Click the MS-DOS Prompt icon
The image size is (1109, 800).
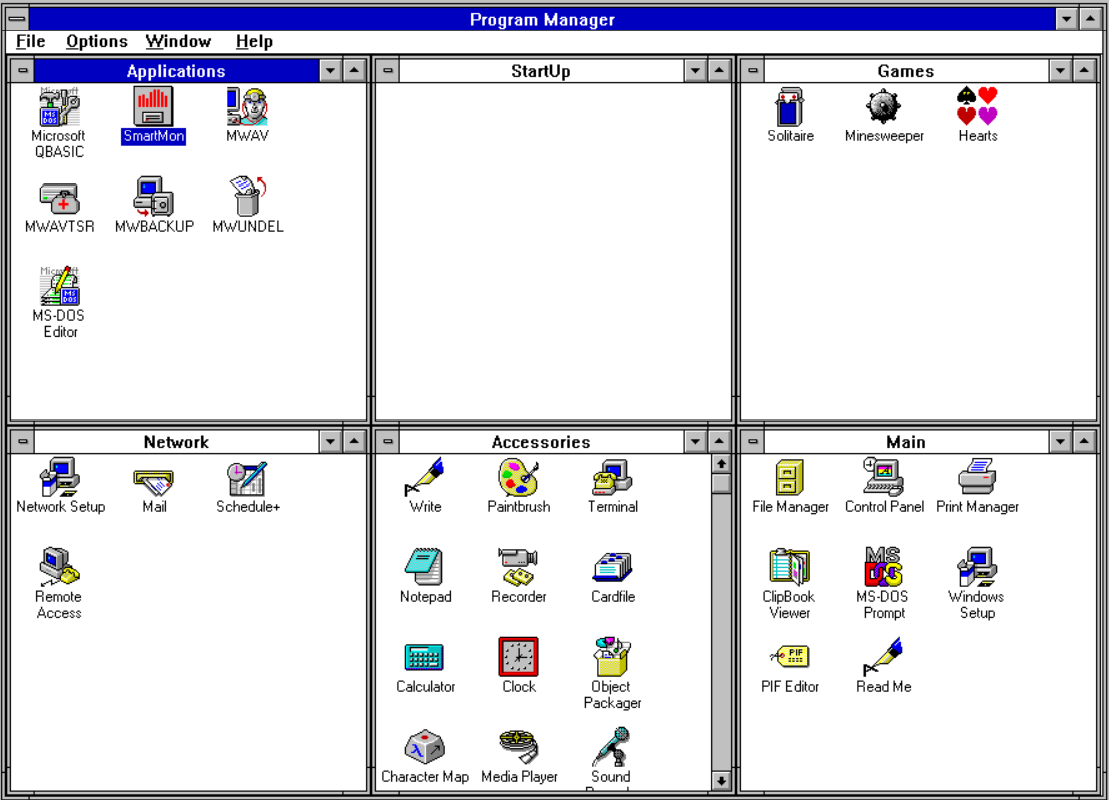coord(883,567)
